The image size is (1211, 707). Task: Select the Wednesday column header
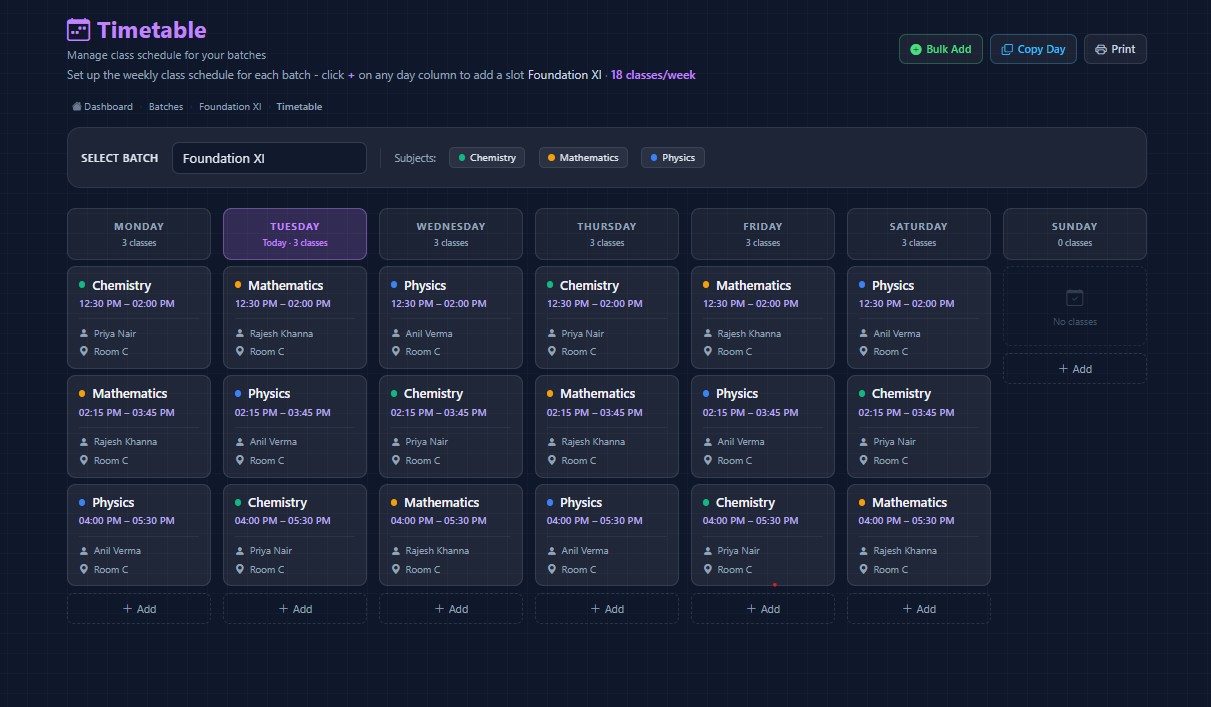(451, 234)
